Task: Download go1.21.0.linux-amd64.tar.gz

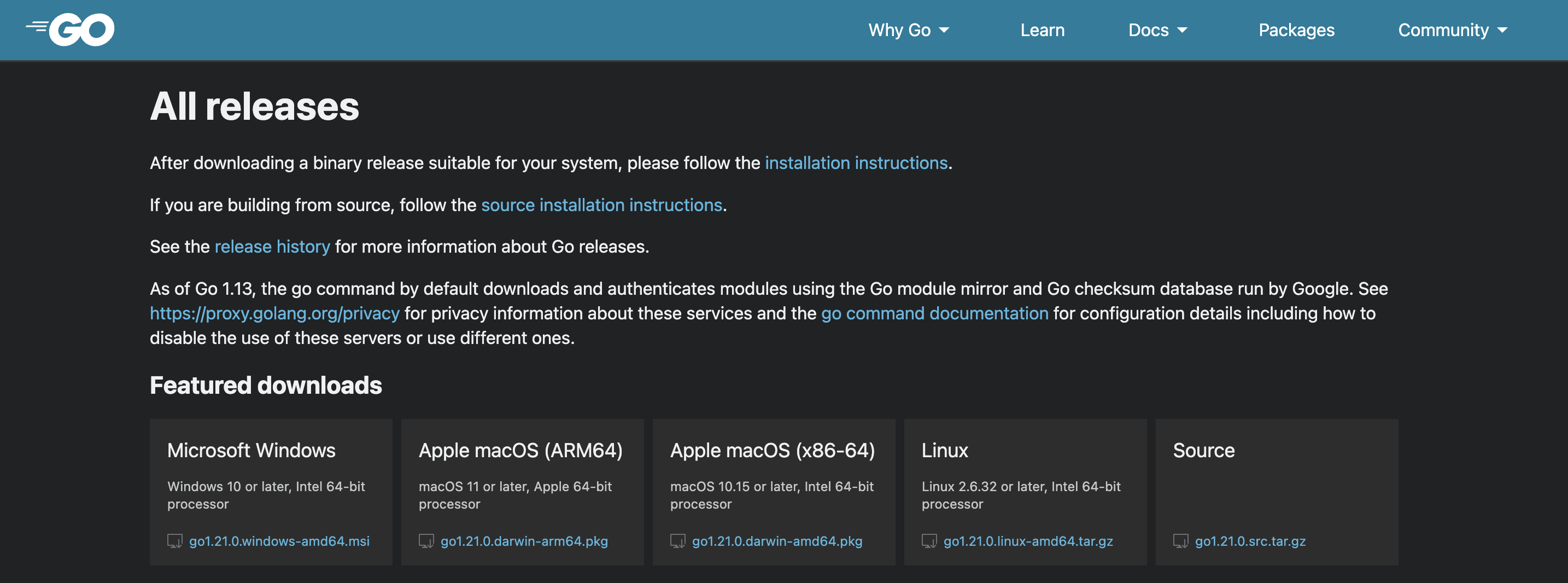Action: click(1028, 541)
